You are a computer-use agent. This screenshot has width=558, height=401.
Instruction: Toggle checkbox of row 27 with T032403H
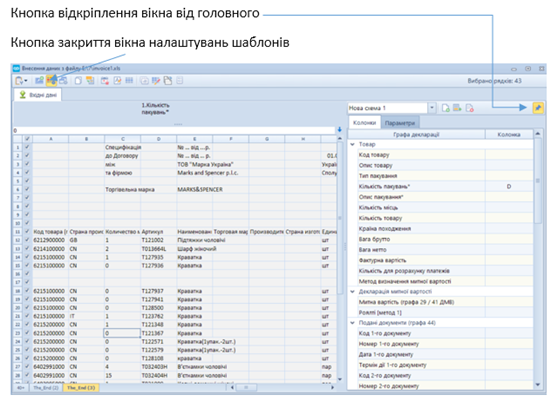pos(27,367)
